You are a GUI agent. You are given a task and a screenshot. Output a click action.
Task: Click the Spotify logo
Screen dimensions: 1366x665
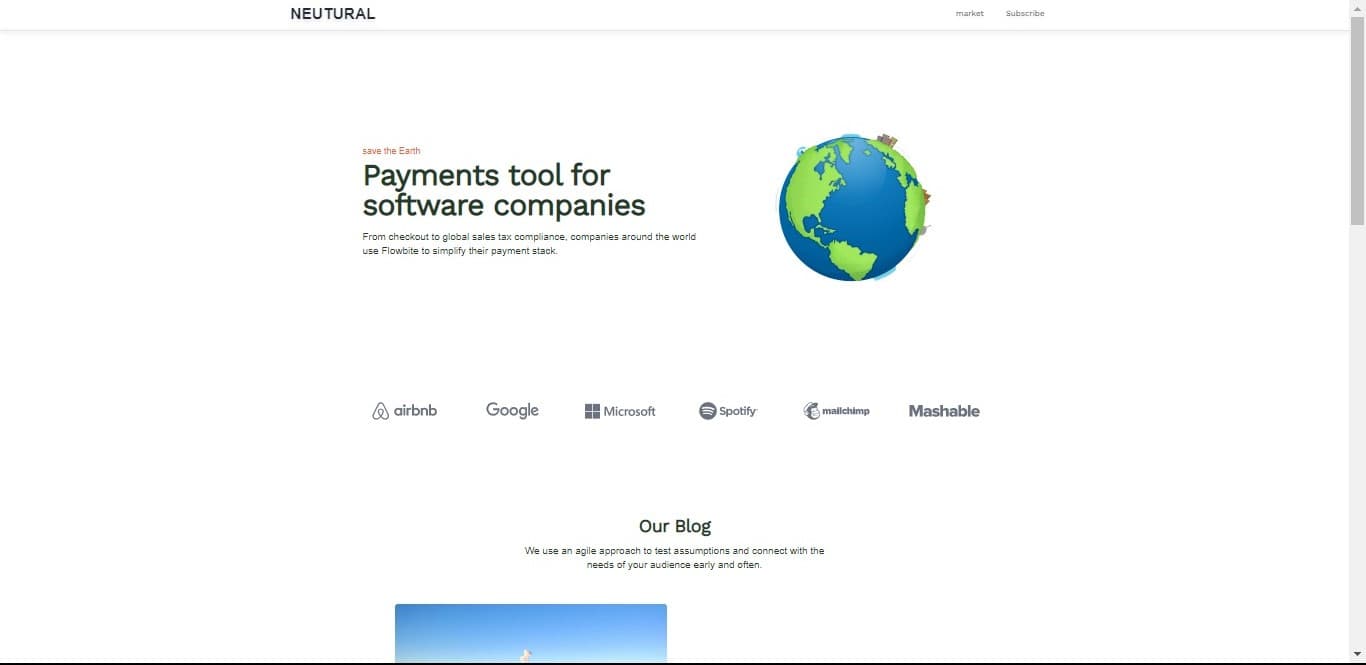coord(728,411)
